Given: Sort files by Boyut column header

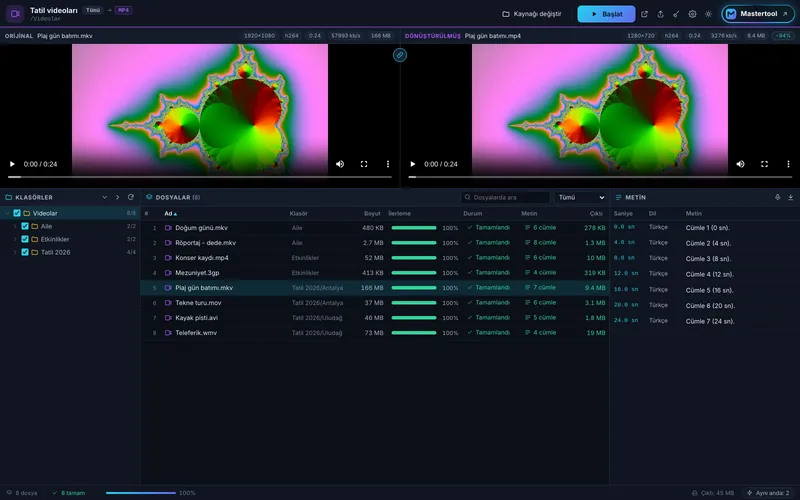Looking at the screenshot, I should [x=372, y=214].
